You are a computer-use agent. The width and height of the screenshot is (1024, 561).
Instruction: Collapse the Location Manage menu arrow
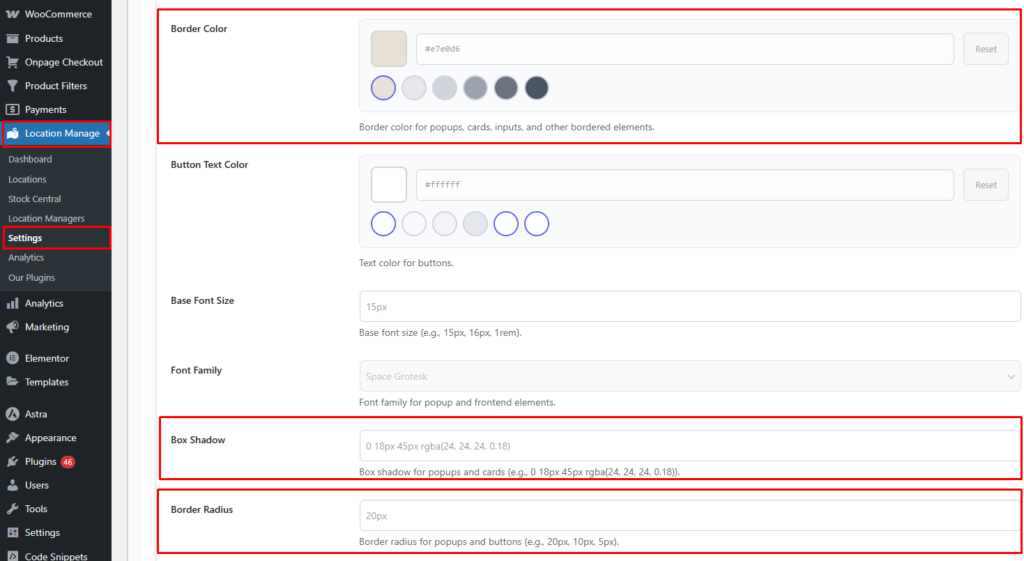point(107,133)
